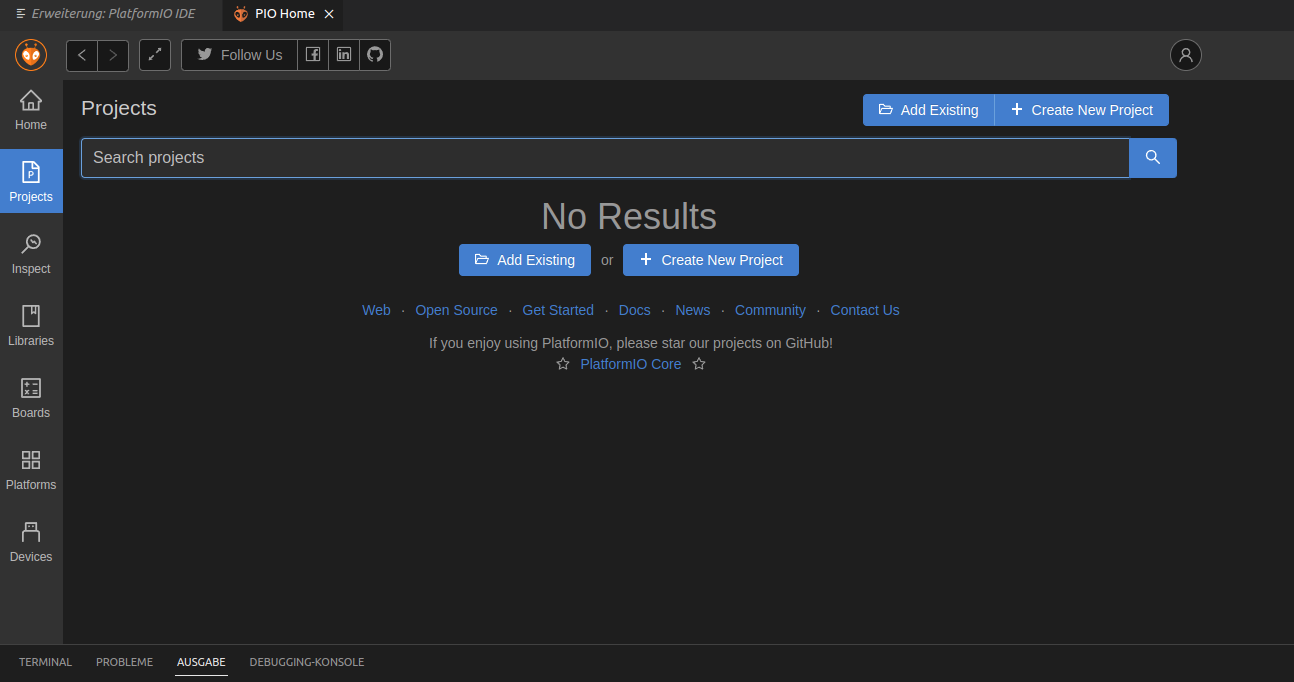Image resolution: width=1294 pixels, height=682 pixels.
Task: Focus the Search projects input field
Action: pyautogui.click(x=605, y=158)
